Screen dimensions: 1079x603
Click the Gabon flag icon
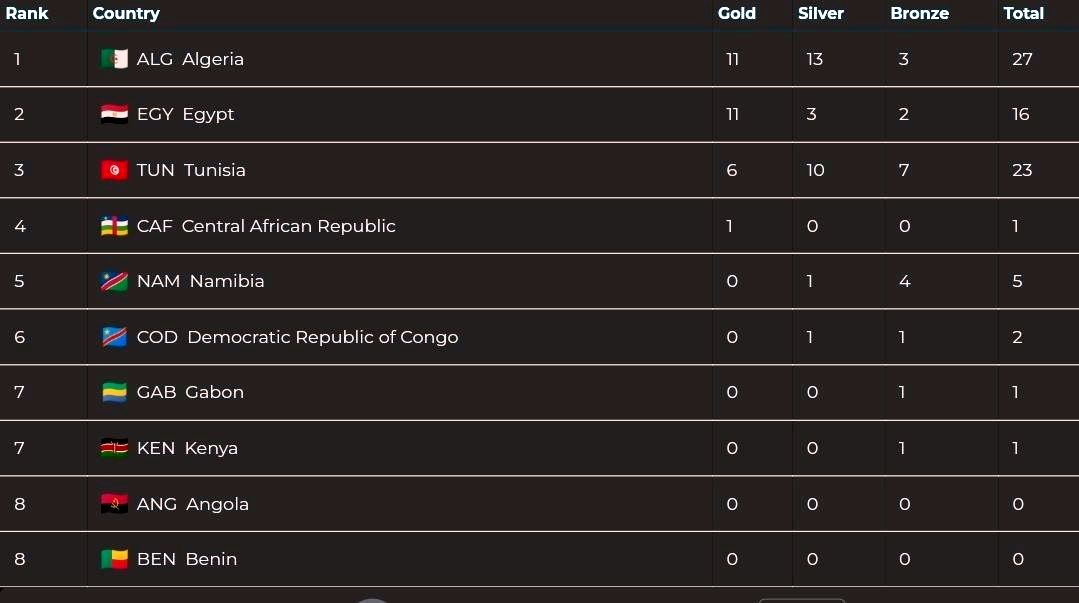[x=114, y=392]
